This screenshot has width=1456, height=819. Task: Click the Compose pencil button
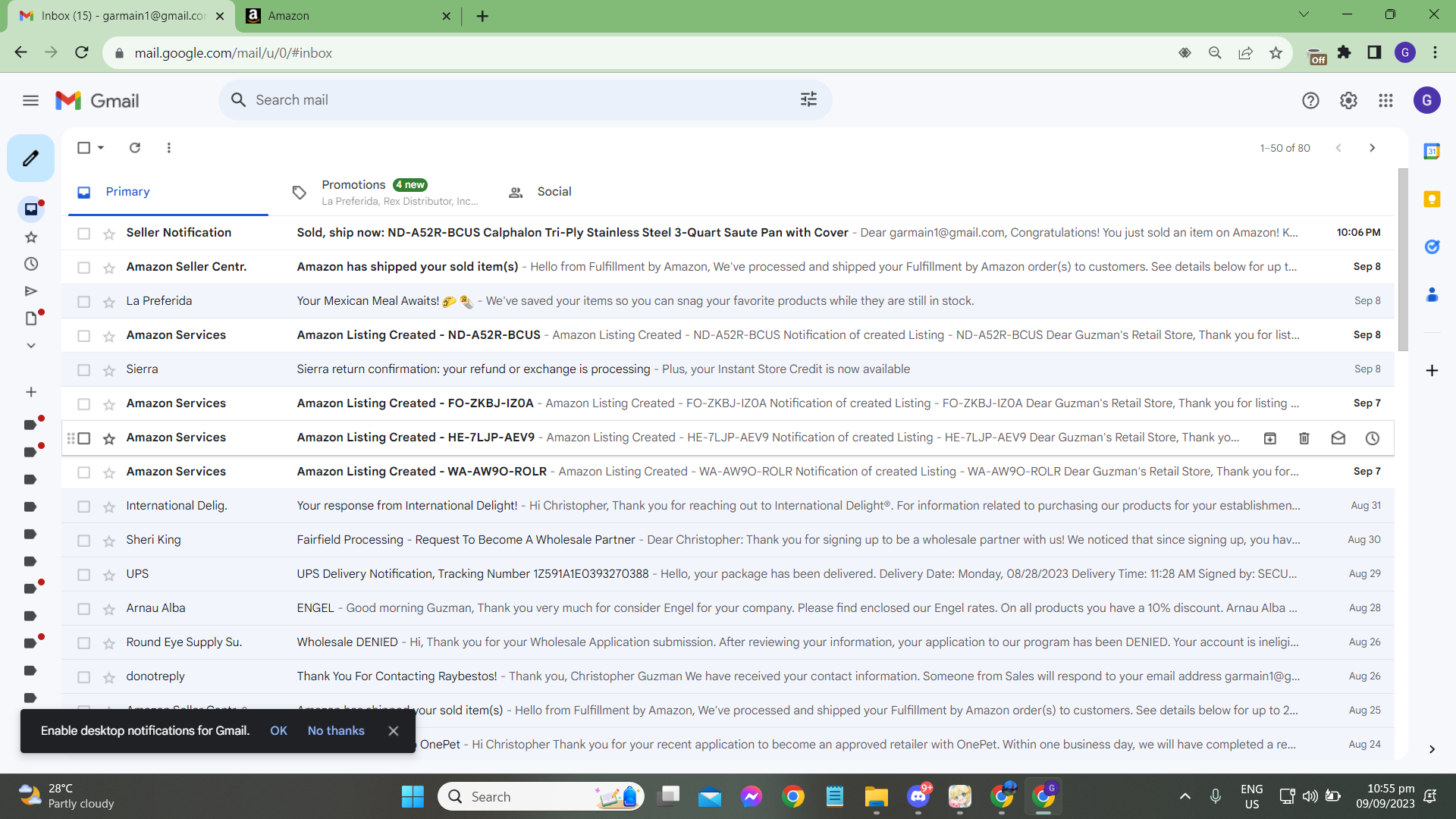[x=30, y=158]
